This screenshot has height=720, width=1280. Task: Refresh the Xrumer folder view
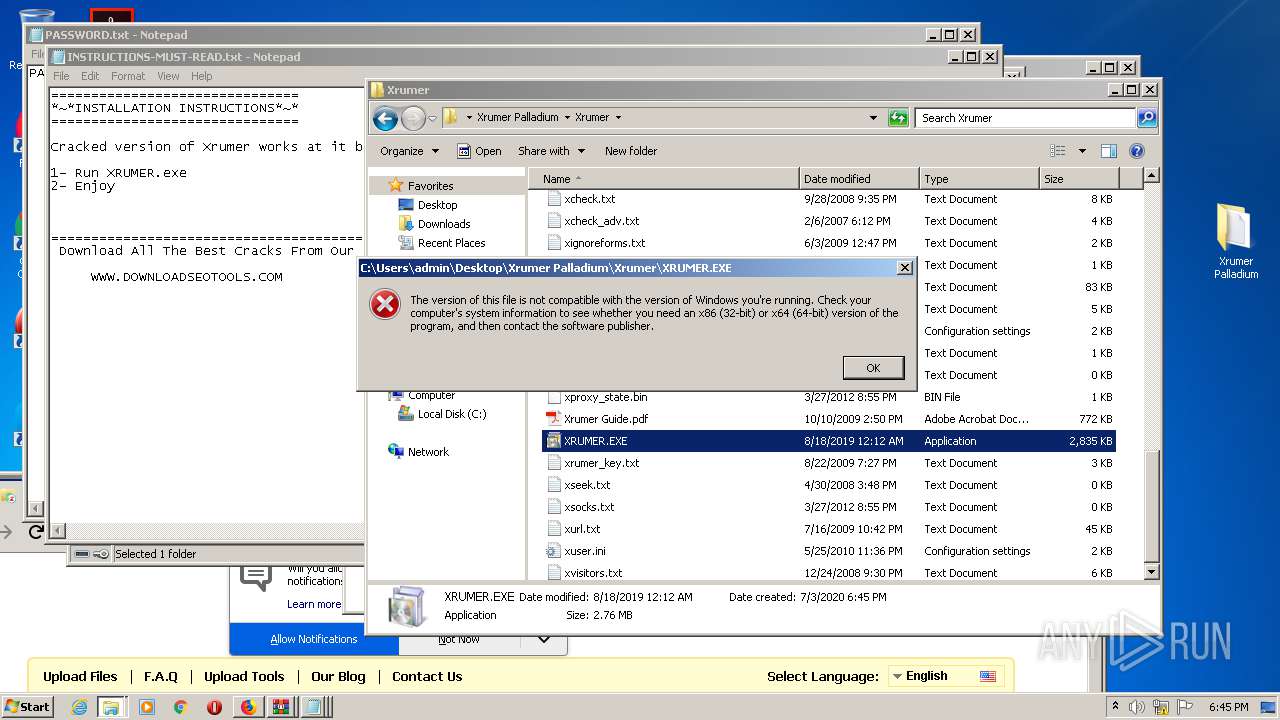pyautogui.click(x=897, y=118)
